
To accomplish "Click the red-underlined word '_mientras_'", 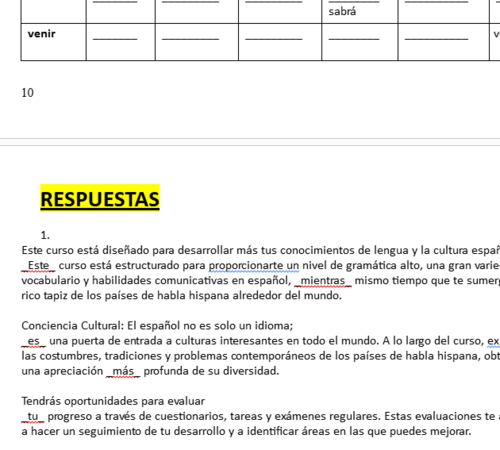I will (x=323, y=281).
